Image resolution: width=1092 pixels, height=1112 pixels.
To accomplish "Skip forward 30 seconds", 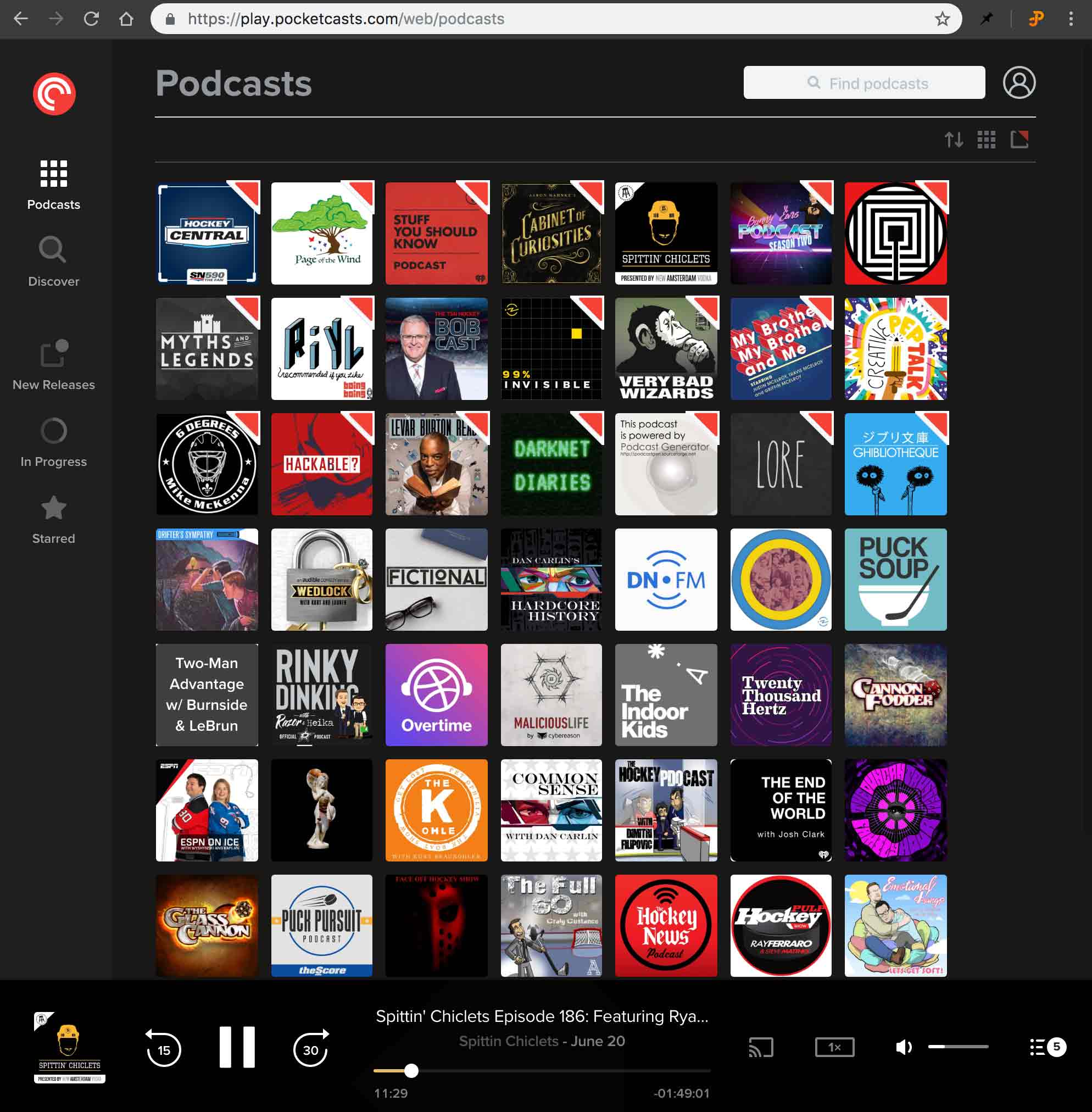I will pos(311,1048).
